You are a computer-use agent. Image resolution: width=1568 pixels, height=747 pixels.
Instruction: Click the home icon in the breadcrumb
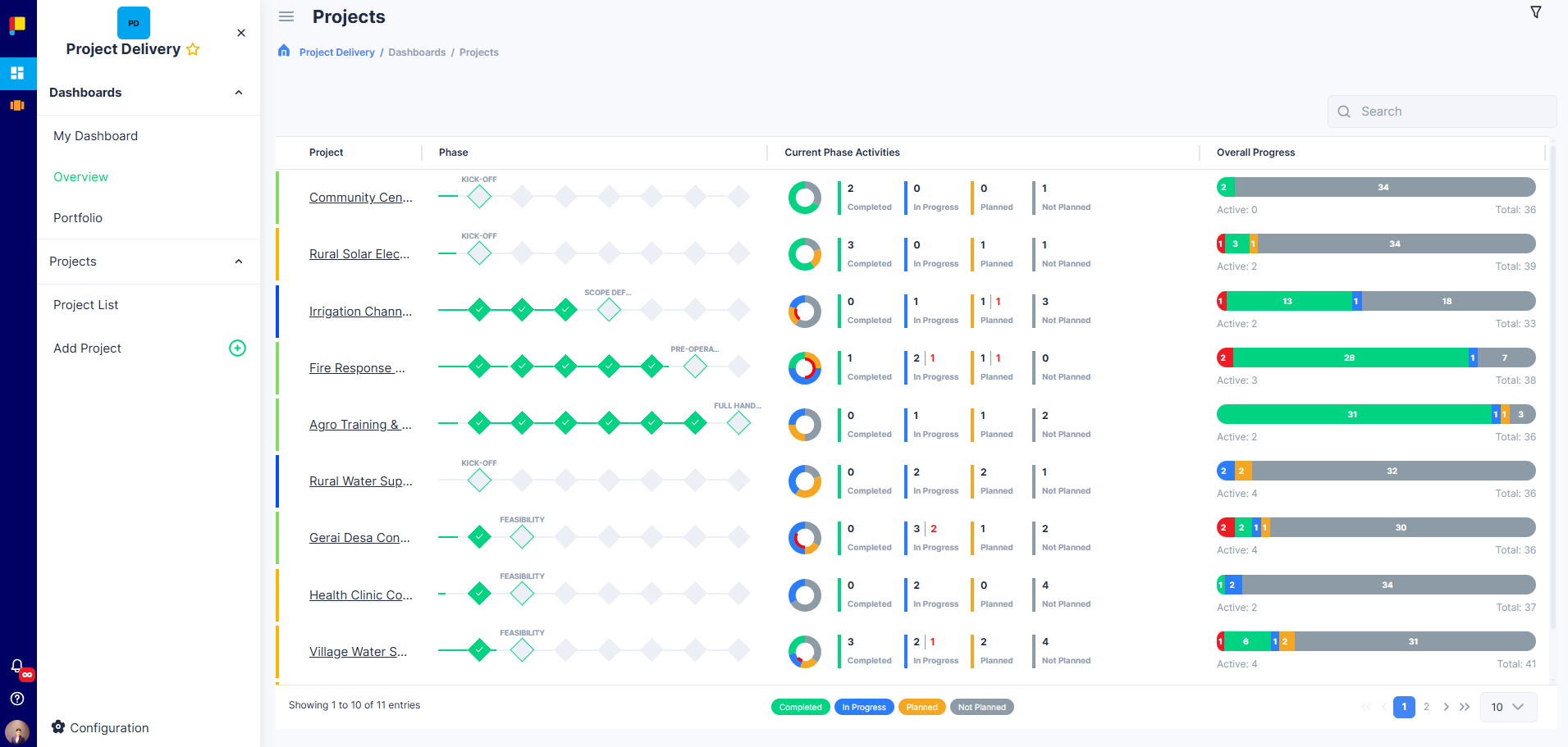(x=283, y=50)
